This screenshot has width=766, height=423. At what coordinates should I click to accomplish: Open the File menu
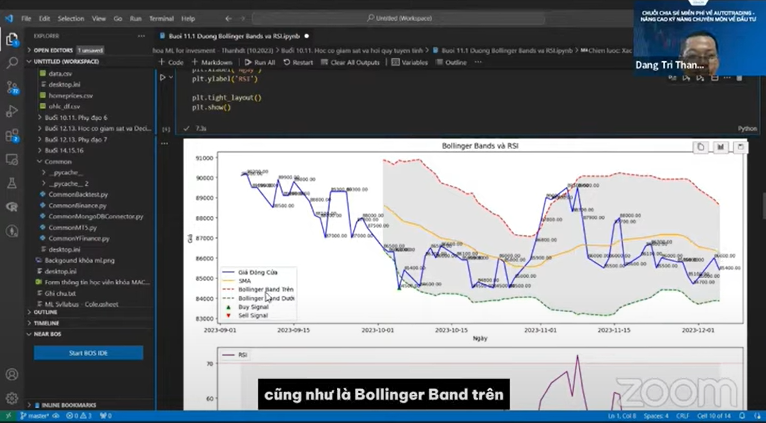click(x=26, y=19)
